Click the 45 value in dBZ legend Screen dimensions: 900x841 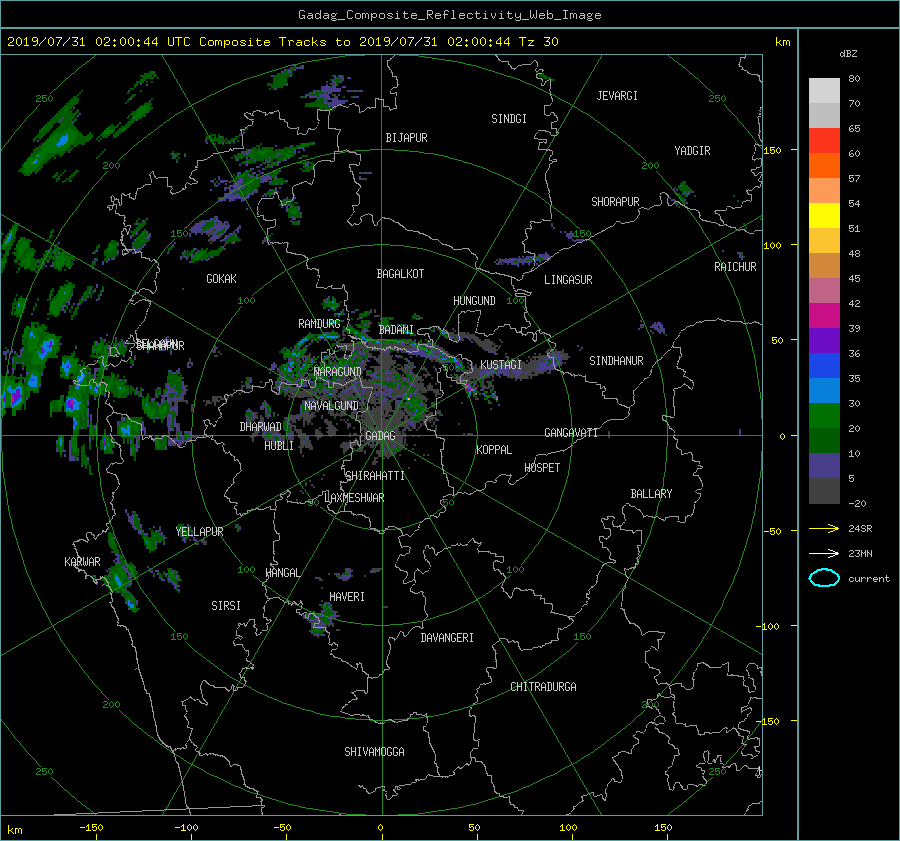click(854, 278)
